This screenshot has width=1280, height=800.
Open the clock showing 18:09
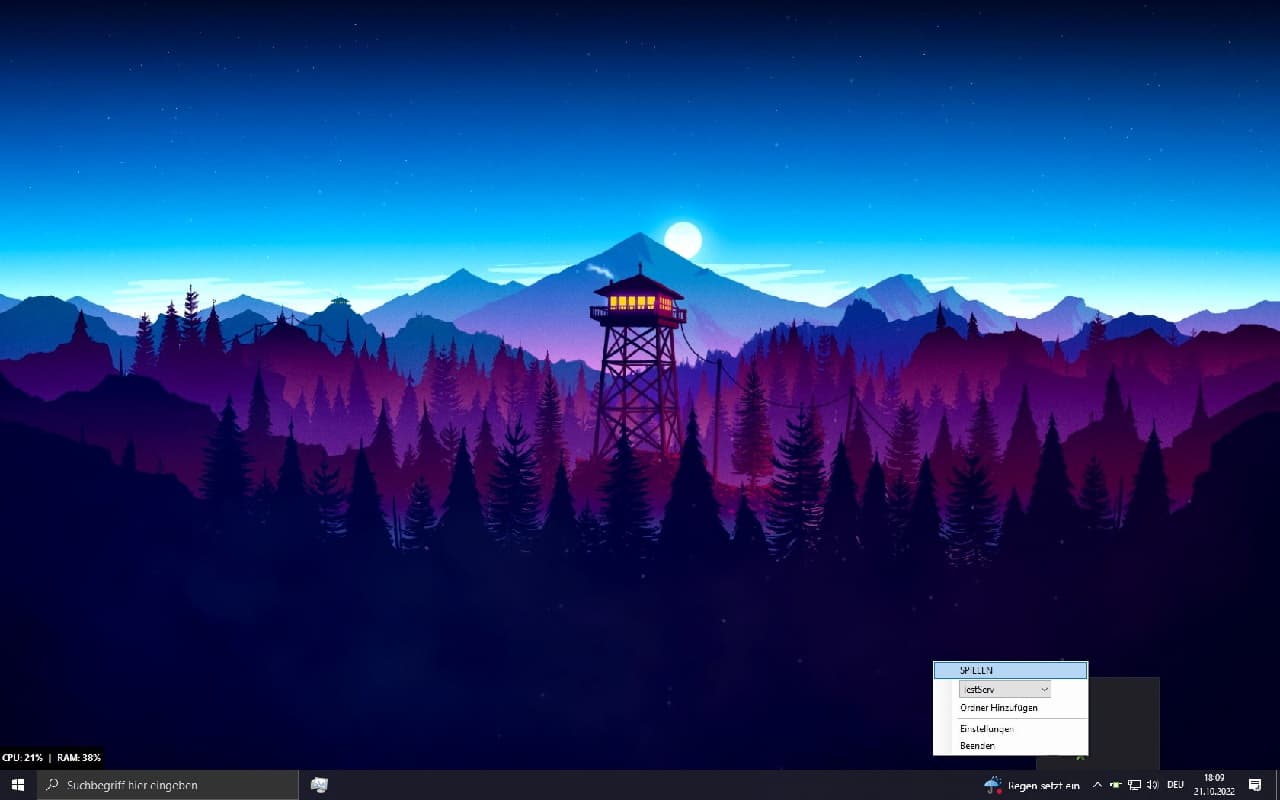point(1214,784)
